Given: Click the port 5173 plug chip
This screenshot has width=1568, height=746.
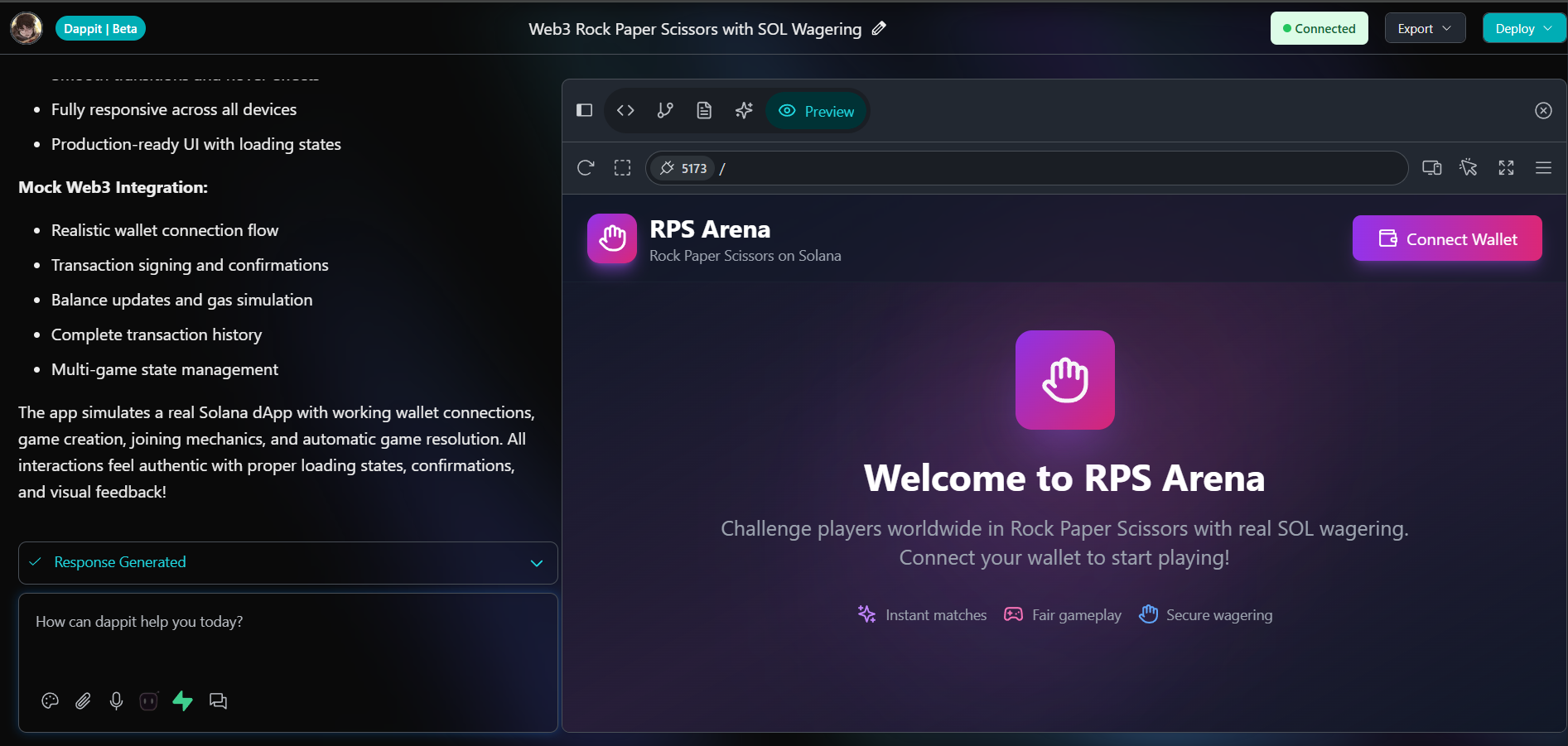Looking at the screenshot, I should (x=683, y=168).
